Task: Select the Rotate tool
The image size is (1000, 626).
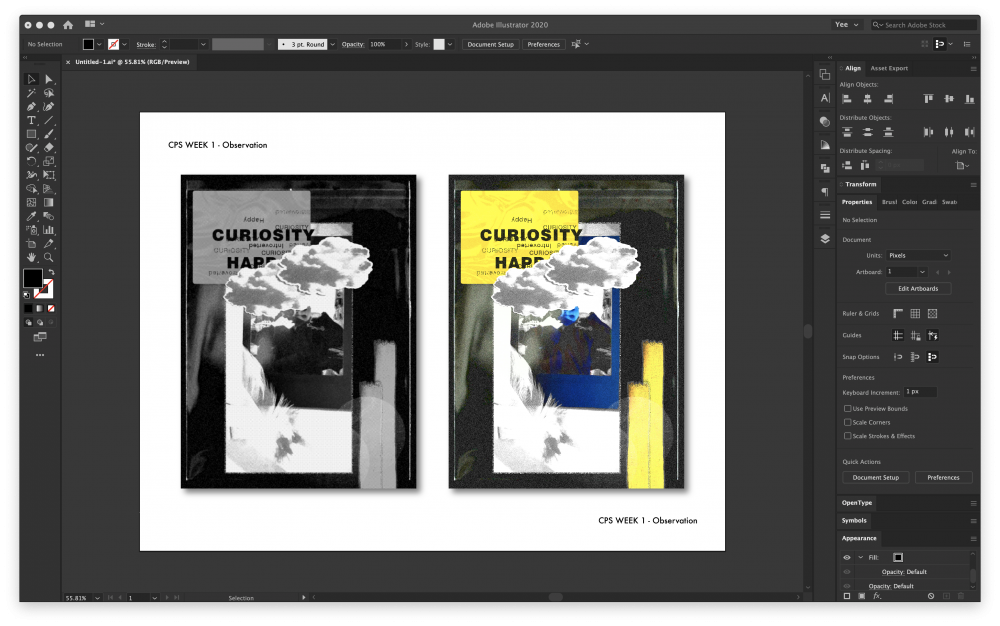Action: click(x=31, y=161)
